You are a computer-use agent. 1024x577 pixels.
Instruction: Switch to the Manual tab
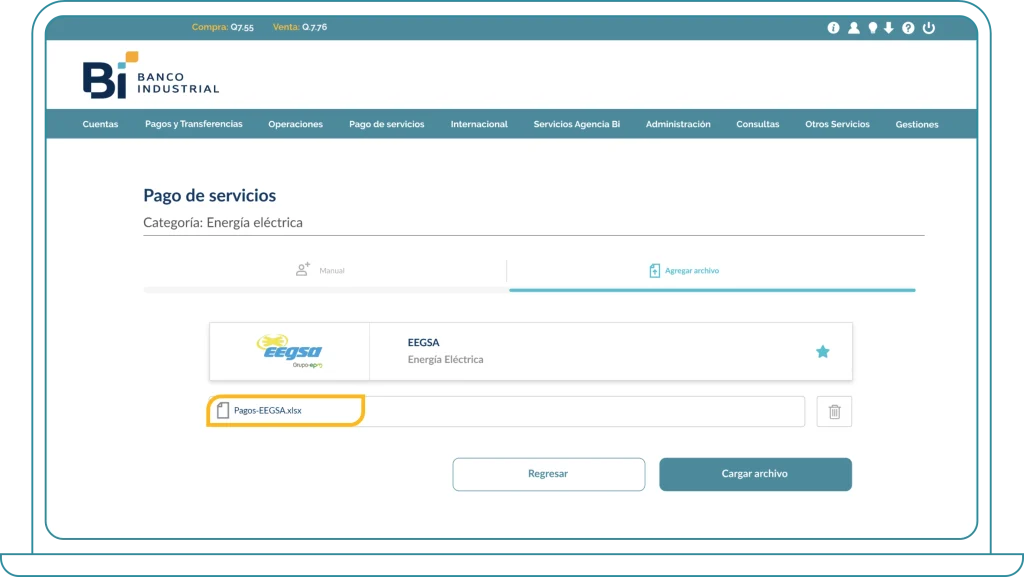coord(322,270)
